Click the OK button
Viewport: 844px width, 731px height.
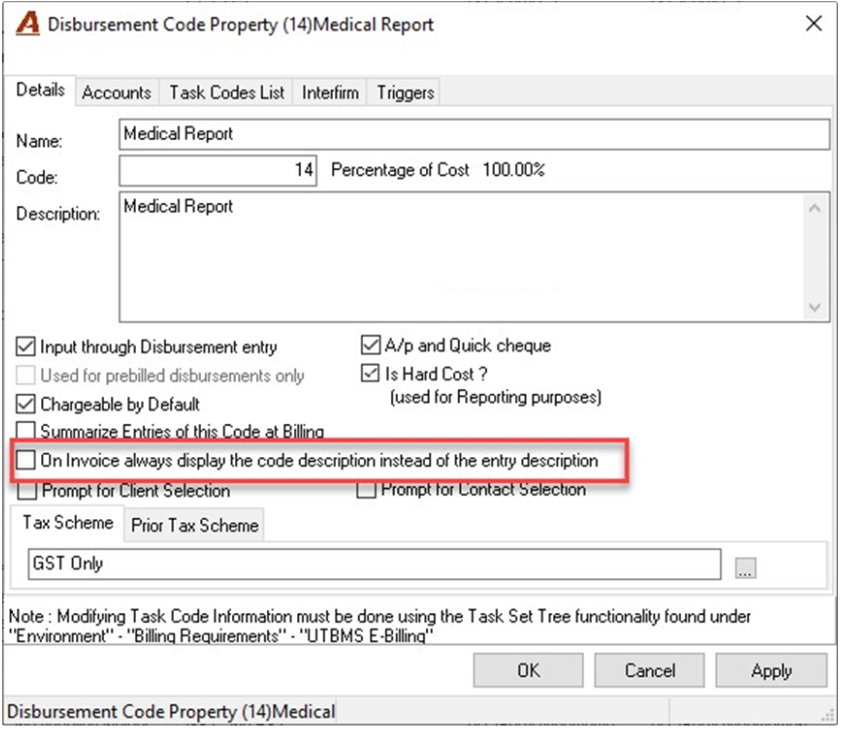point(528,671)
